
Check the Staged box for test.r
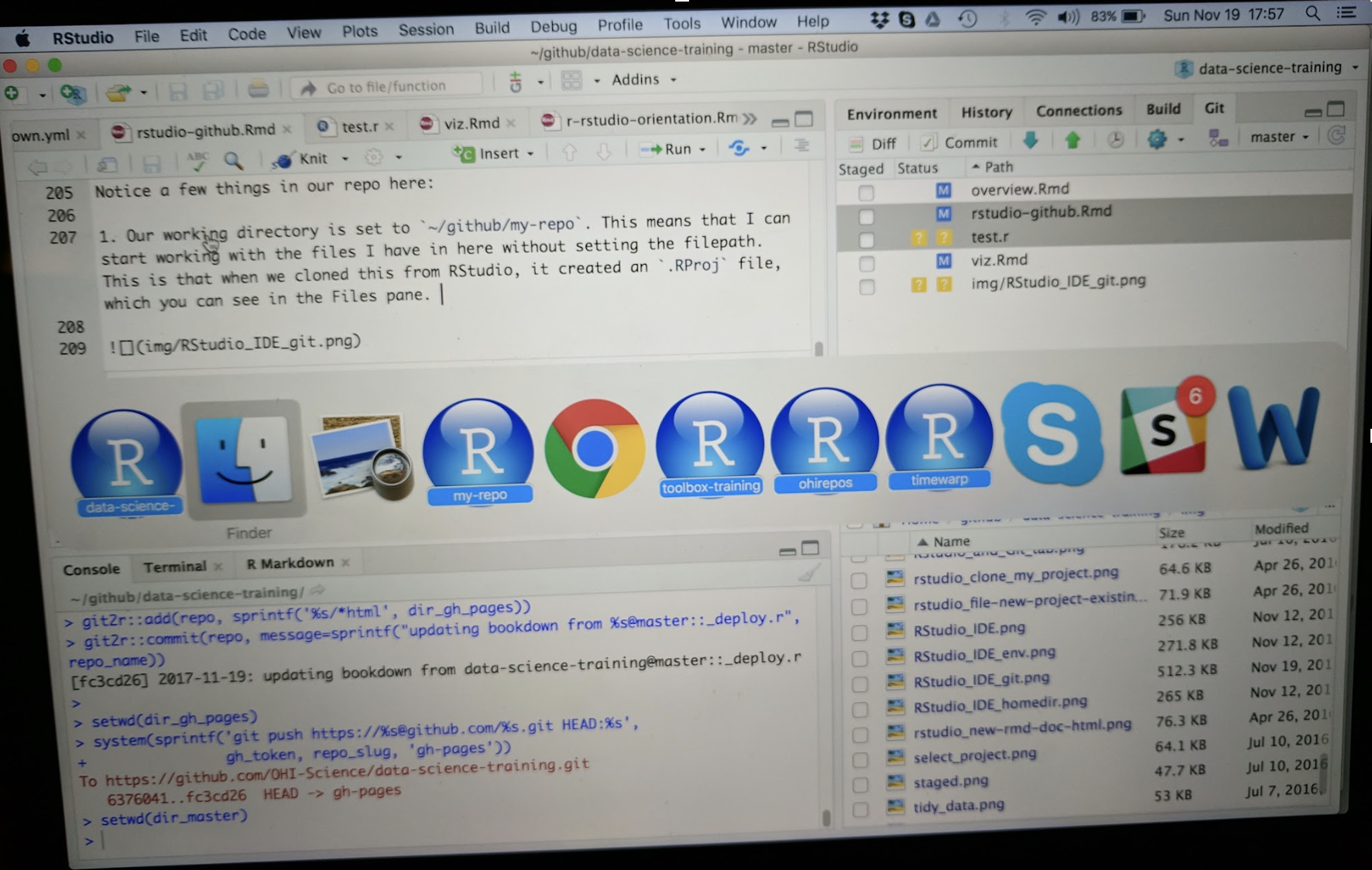click(866, 240)
